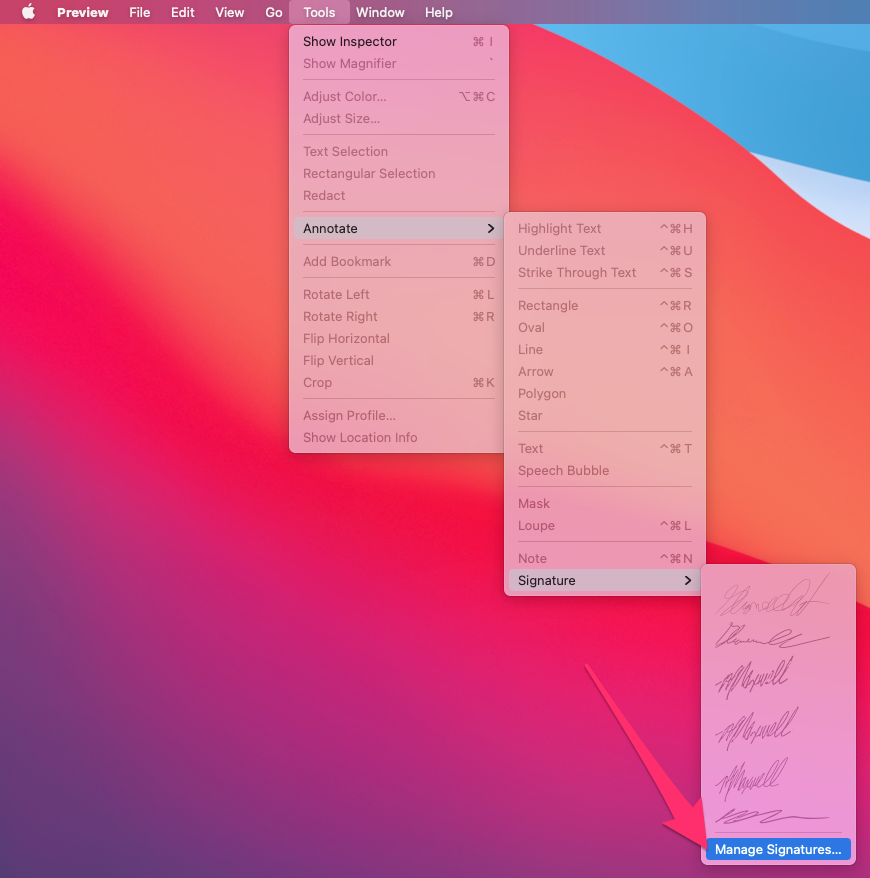This screenshot has width=870, height=878.
Task: Choose Highlight Text annotation
Action: 605,228
